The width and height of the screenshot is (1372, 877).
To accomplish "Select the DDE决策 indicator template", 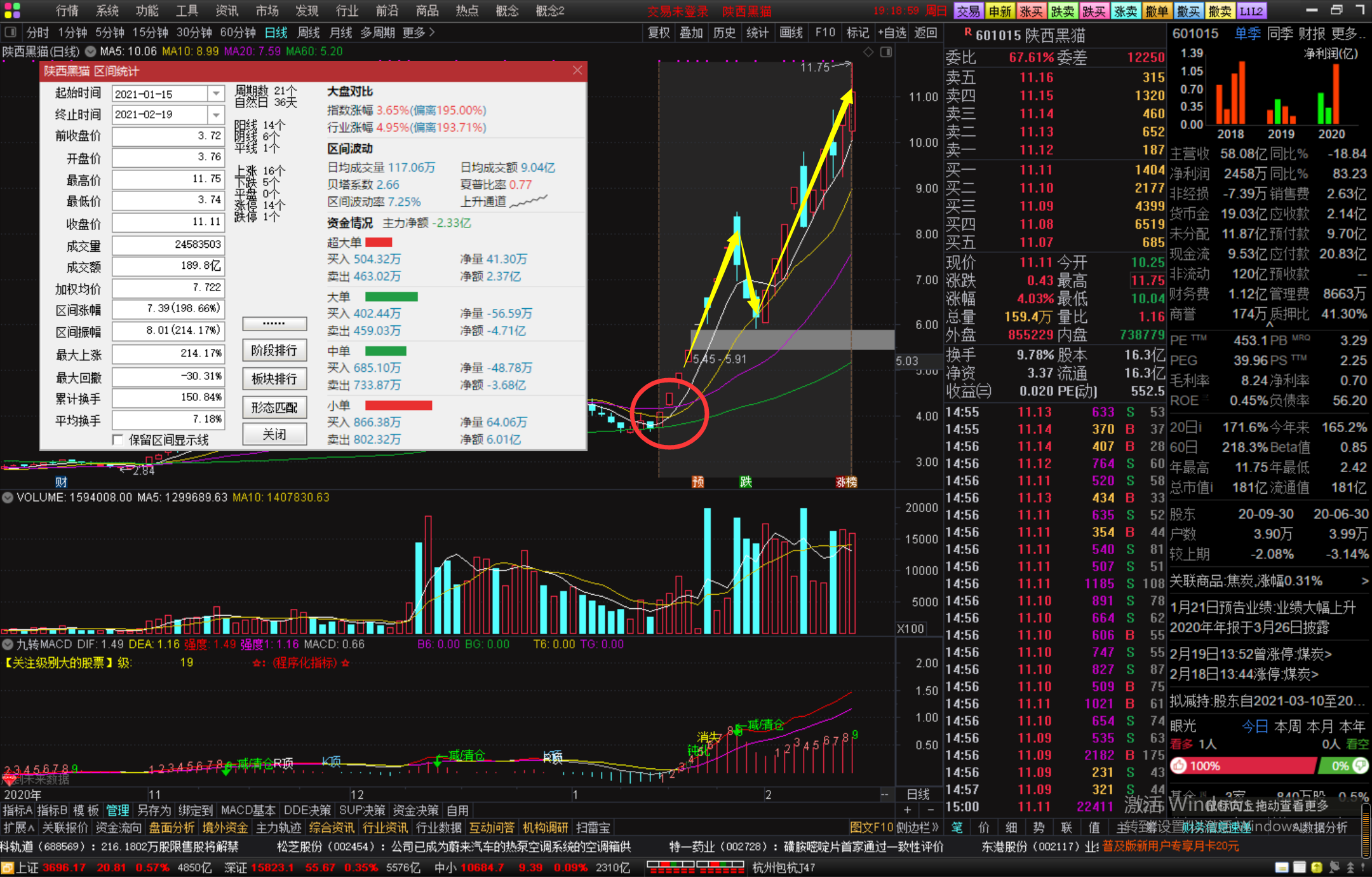I will pos(307,810).
